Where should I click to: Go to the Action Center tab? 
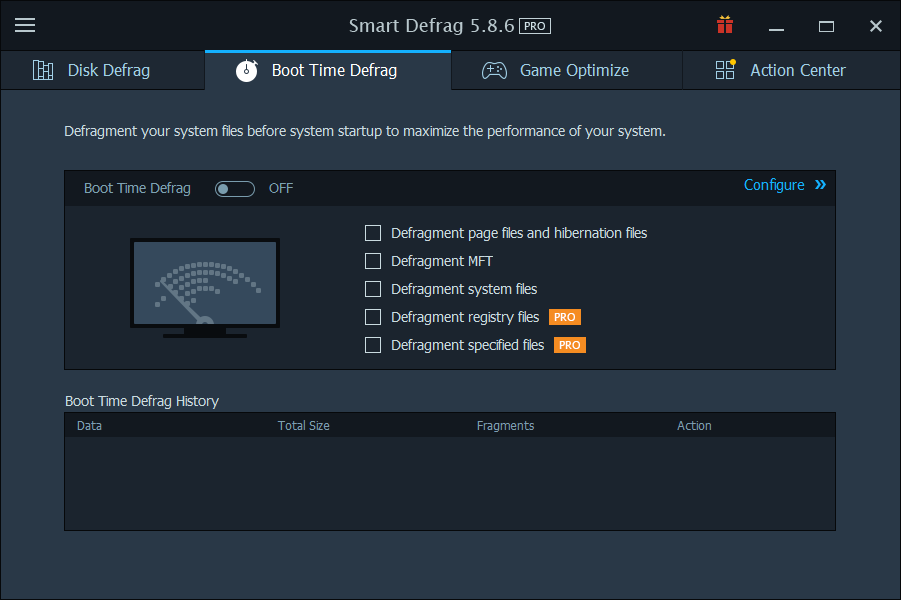791,70
